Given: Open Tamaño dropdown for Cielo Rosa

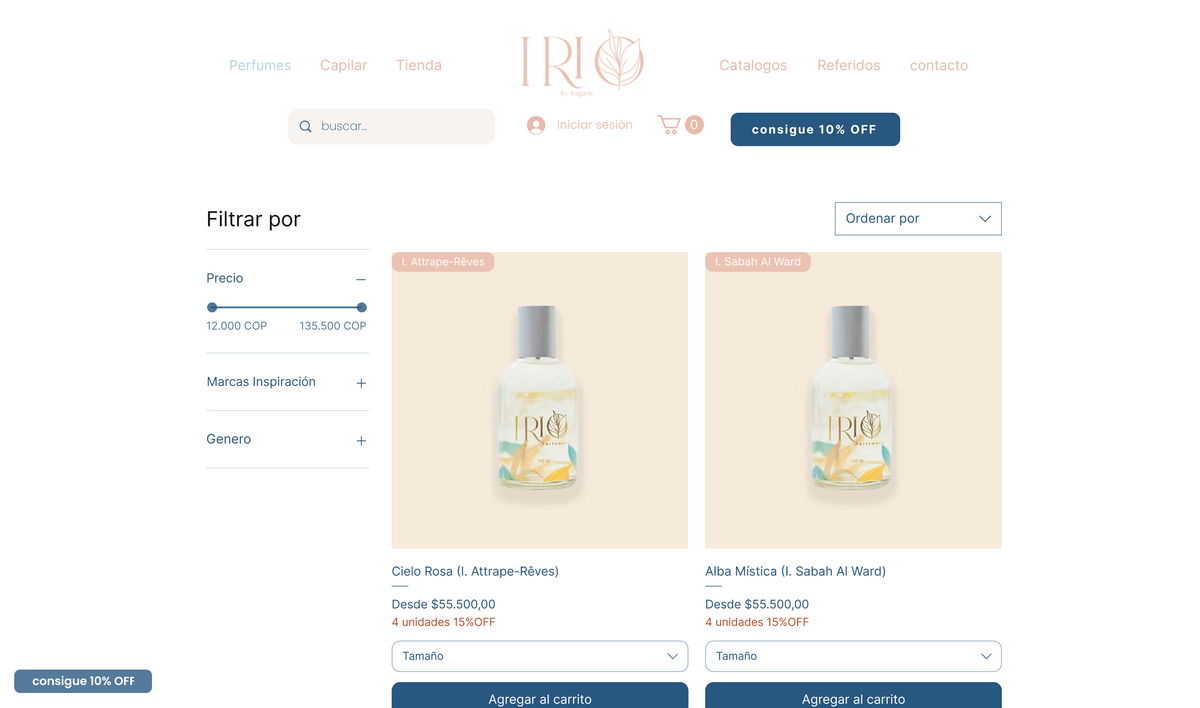Looking at the screenshot, I should (539, 656).
